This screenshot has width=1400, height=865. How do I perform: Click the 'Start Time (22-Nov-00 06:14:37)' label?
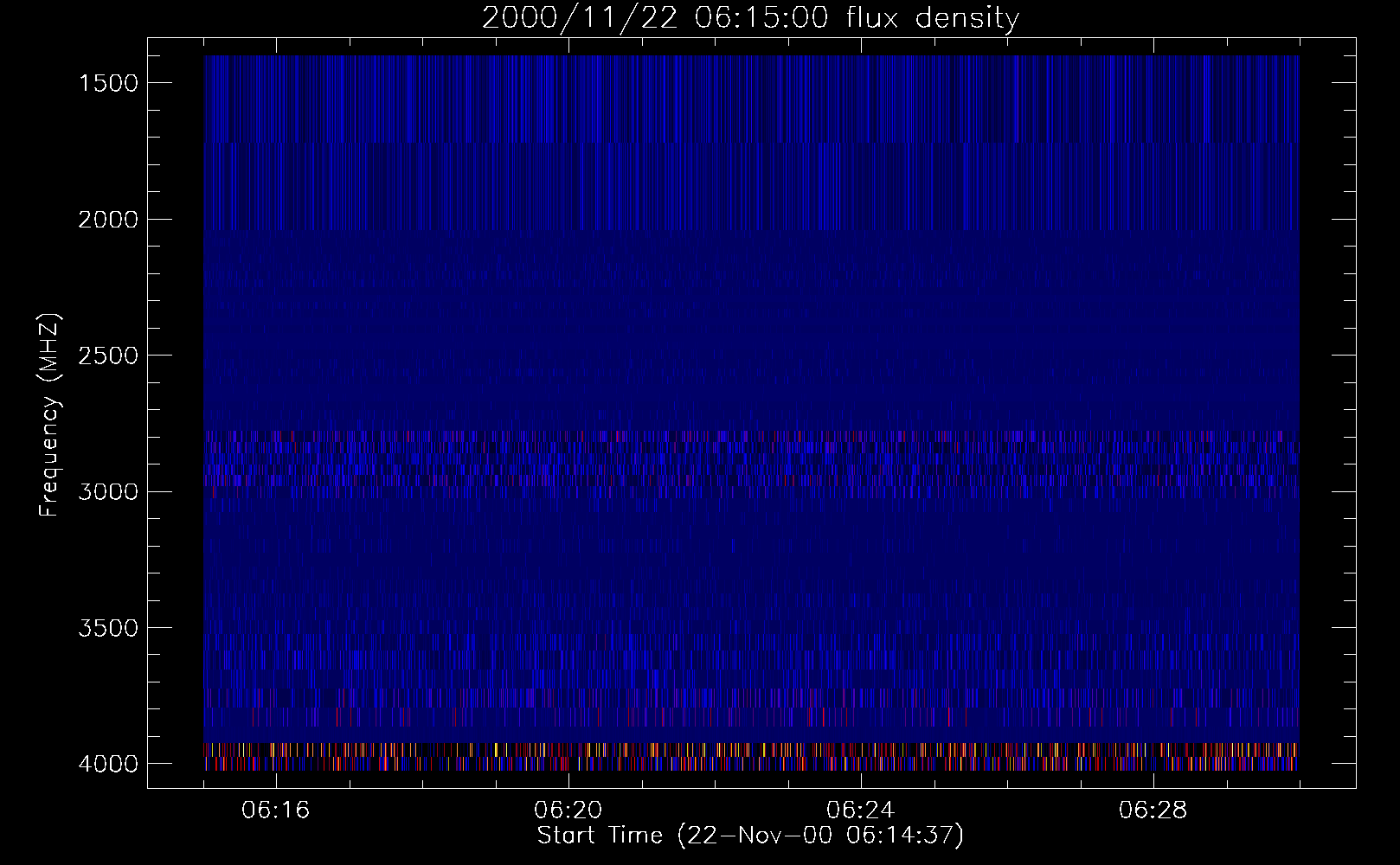(750, 836)
